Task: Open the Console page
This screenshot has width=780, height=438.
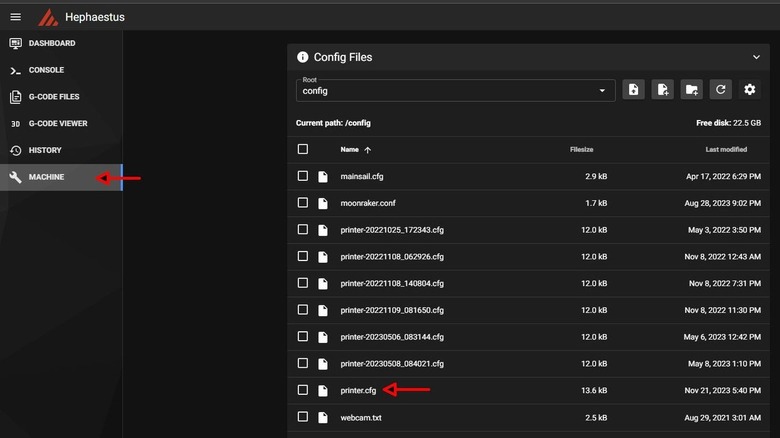Action: [x=46, y=70]
